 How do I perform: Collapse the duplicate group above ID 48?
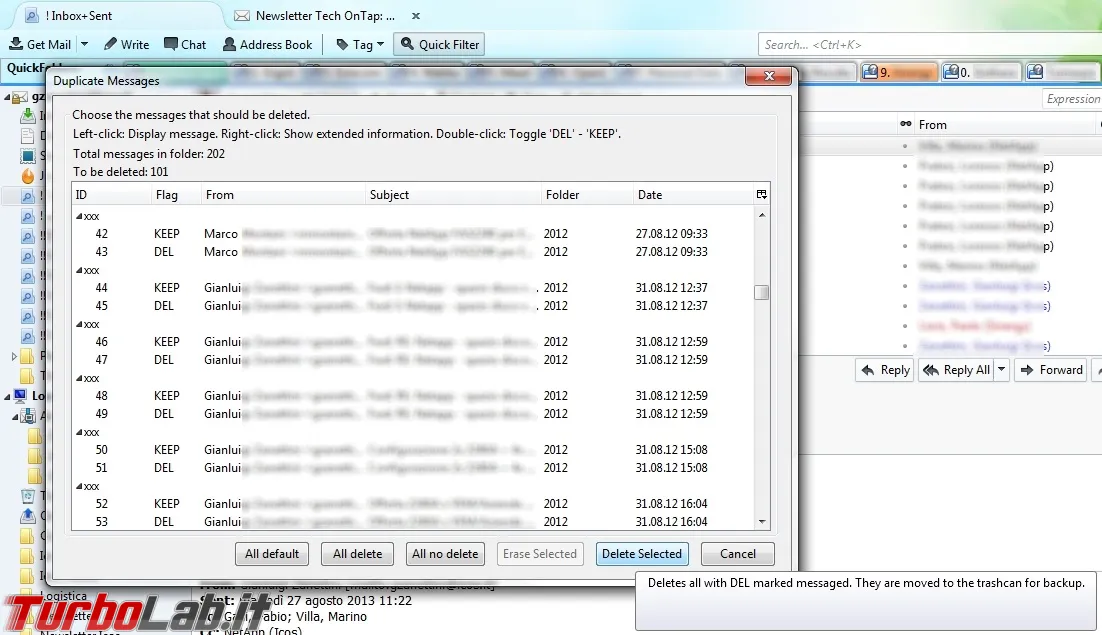pyautogui.click(x=79, y=379)
